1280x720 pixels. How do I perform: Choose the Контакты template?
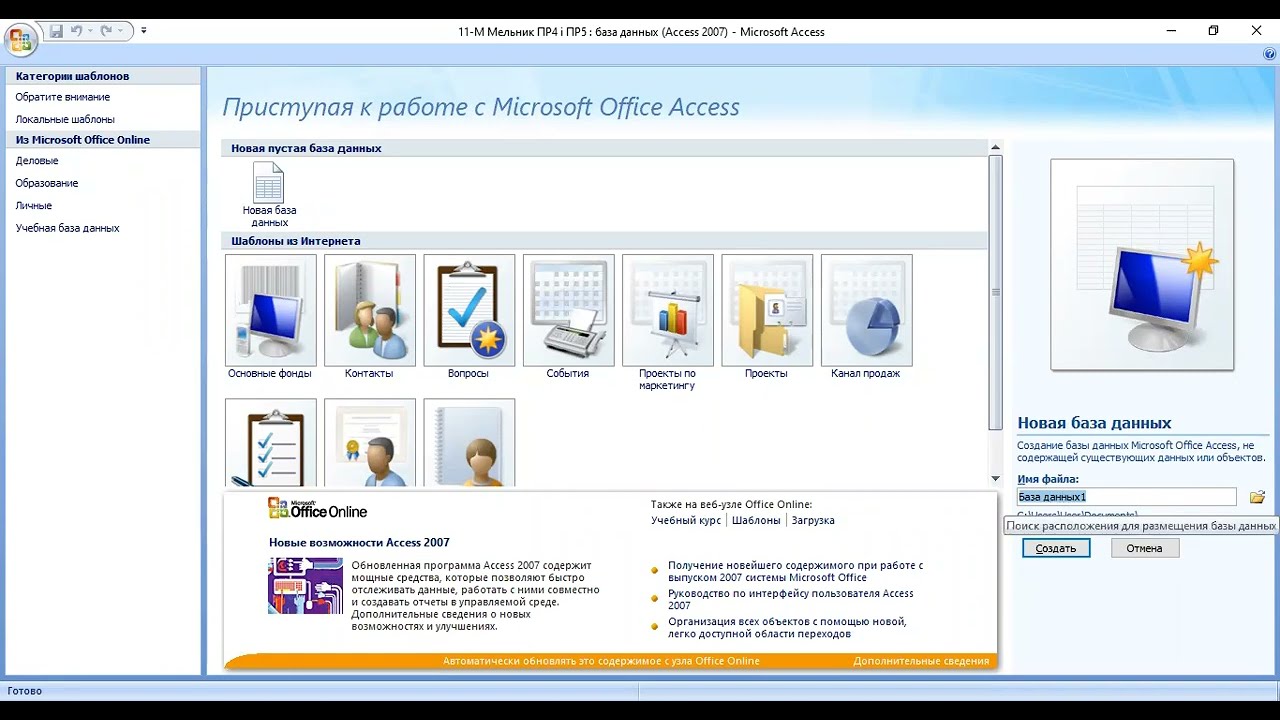369,317
